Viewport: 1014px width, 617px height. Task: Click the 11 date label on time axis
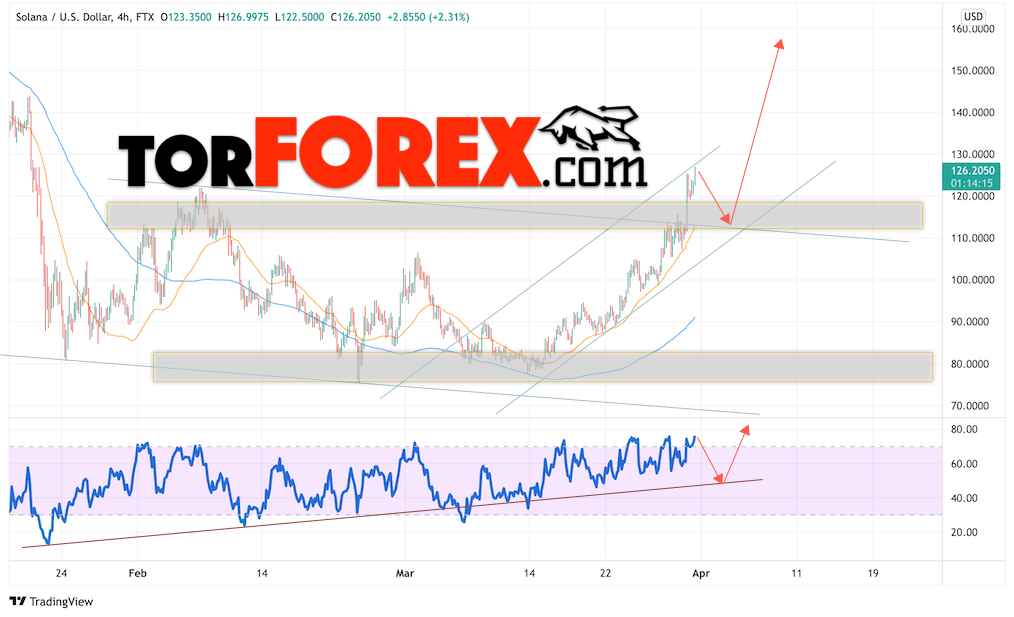pos(796,573)
